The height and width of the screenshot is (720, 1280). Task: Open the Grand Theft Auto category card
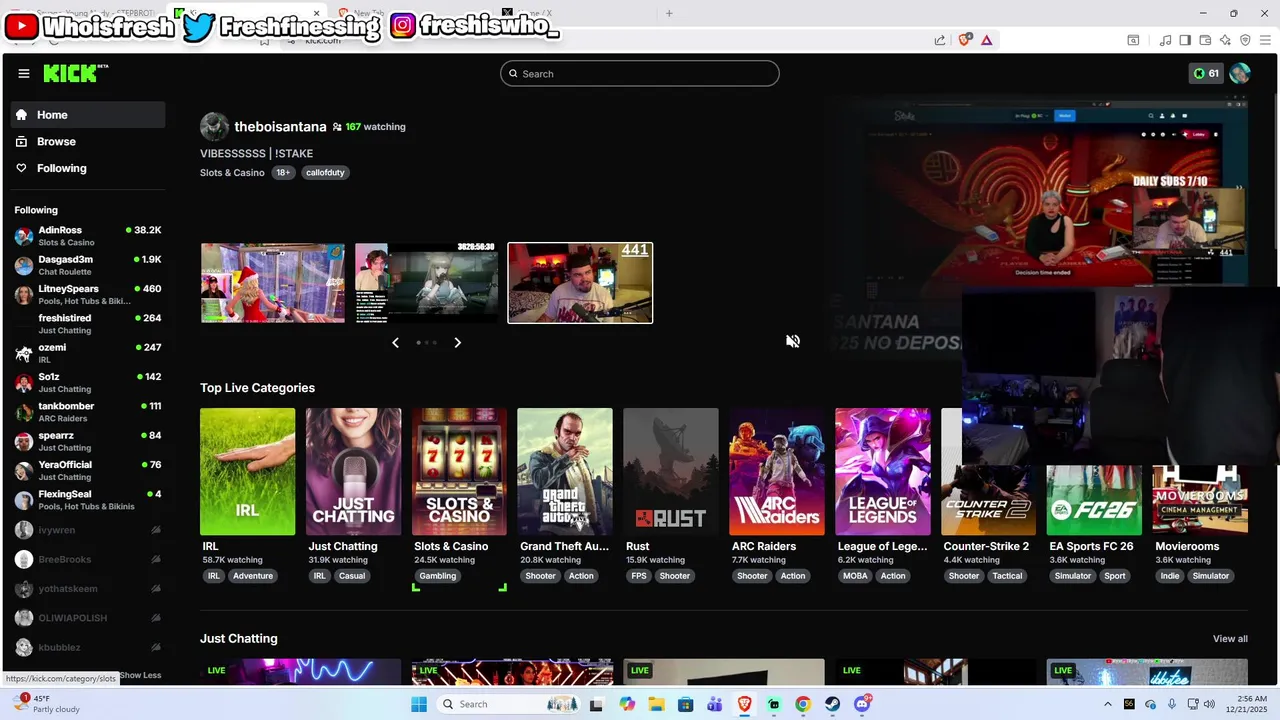click(565, 472)
